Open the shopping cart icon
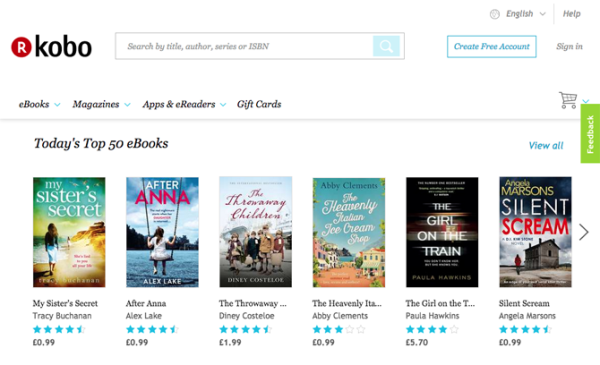Screen dimensions: 600x365 (568, 100)
